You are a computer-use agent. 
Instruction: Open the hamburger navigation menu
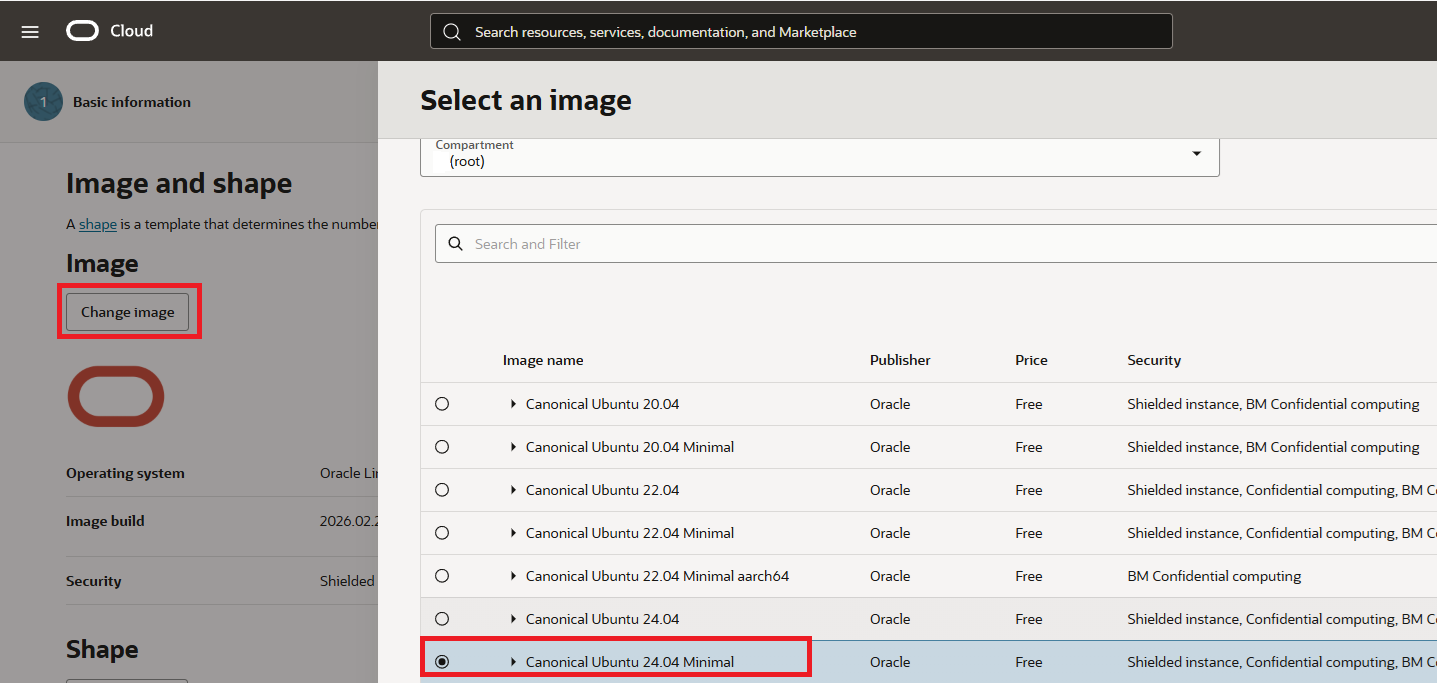point(30,32)
